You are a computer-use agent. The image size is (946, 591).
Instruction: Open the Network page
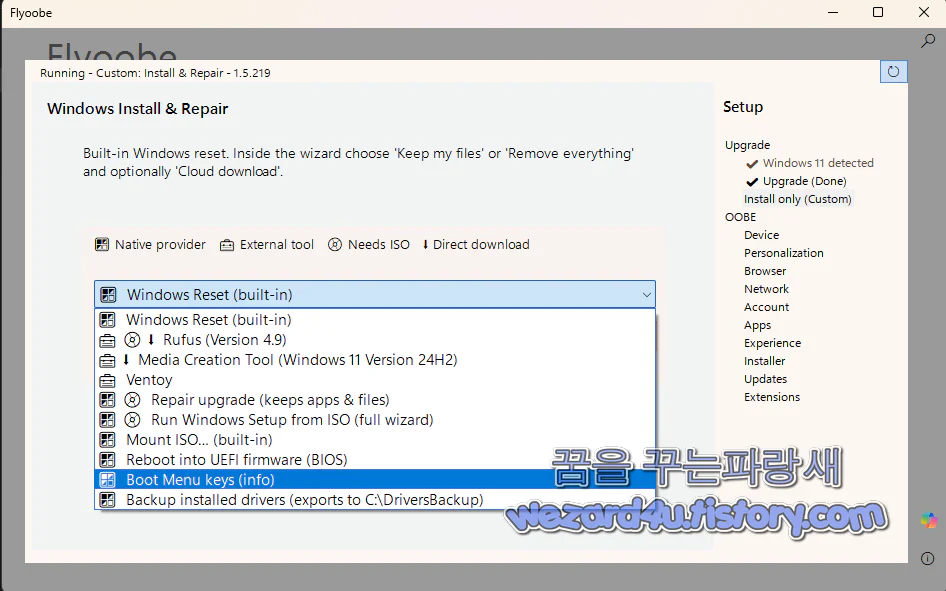pyautogui.click(x=766, y=289)
